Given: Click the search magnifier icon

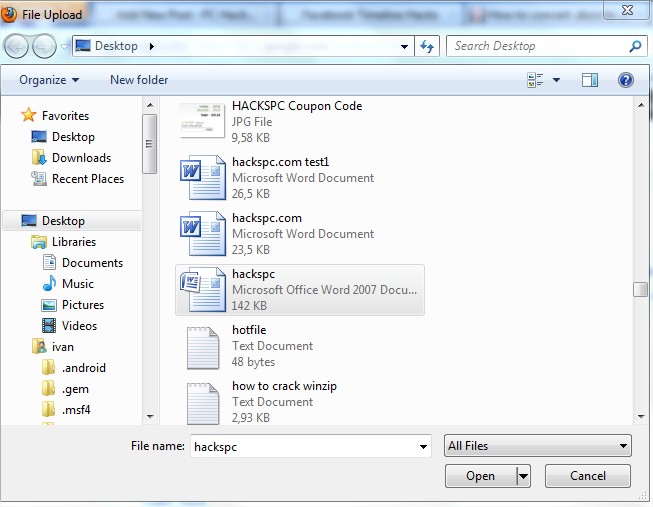Looking at the screenshot, I should click(636, 46).
